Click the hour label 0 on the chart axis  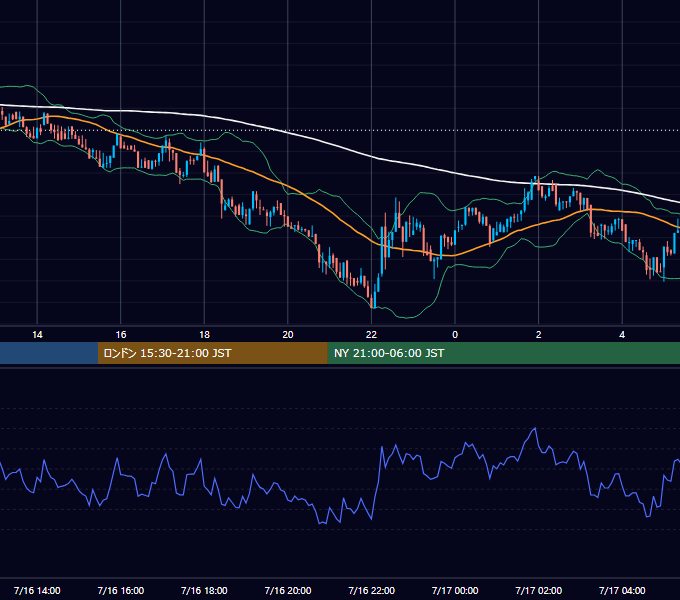[455, 335]
